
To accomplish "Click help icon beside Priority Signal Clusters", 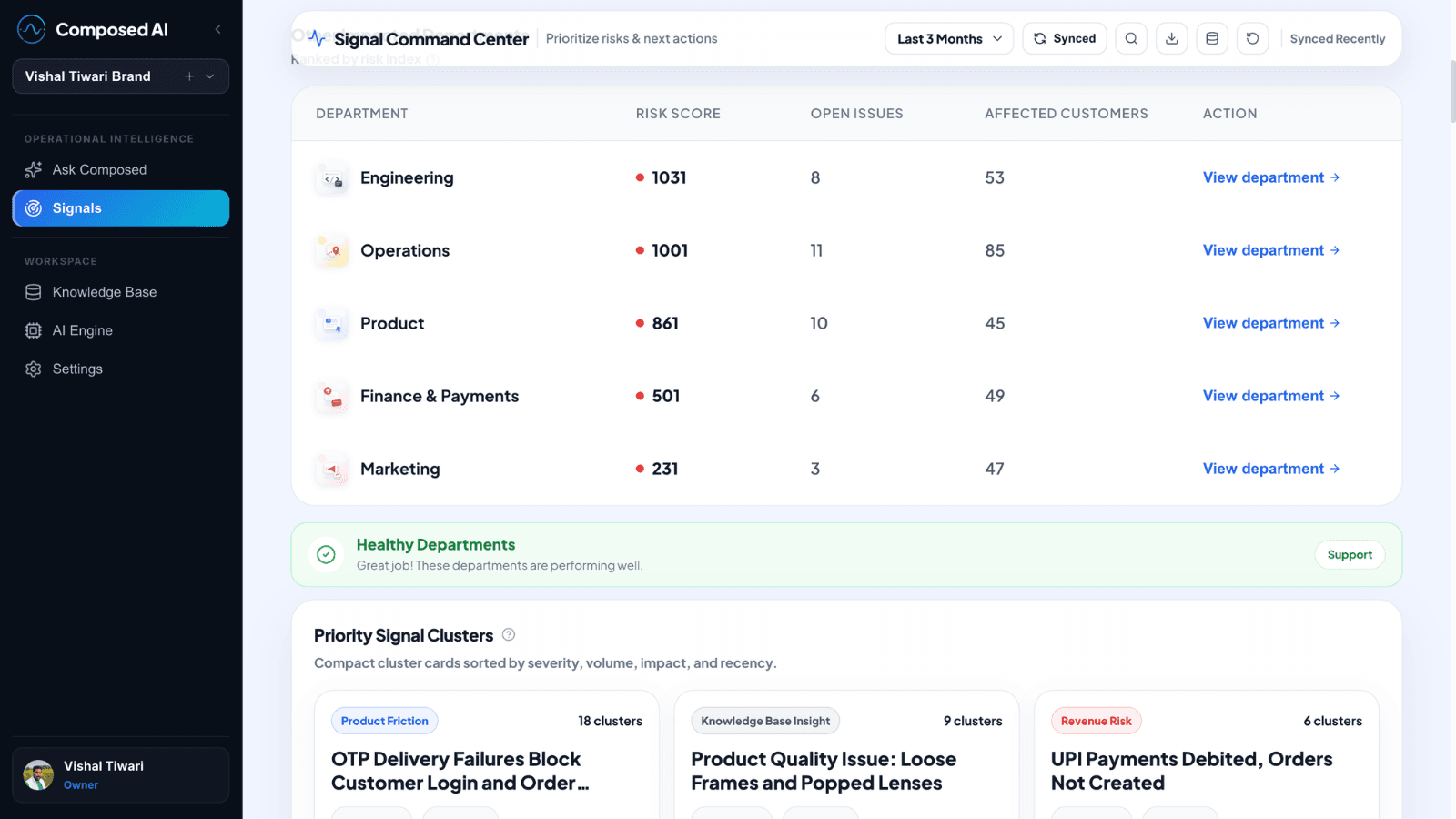I will tap(509, 634).
